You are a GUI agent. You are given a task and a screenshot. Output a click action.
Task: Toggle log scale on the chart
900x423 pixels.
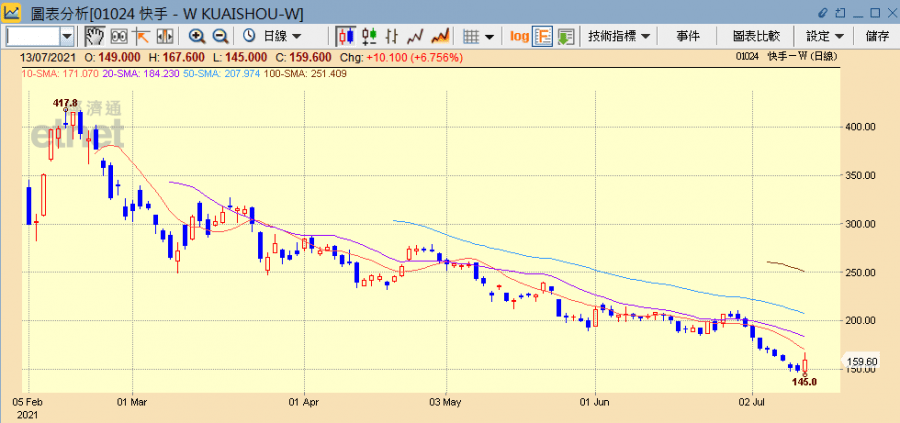point(519,36)
